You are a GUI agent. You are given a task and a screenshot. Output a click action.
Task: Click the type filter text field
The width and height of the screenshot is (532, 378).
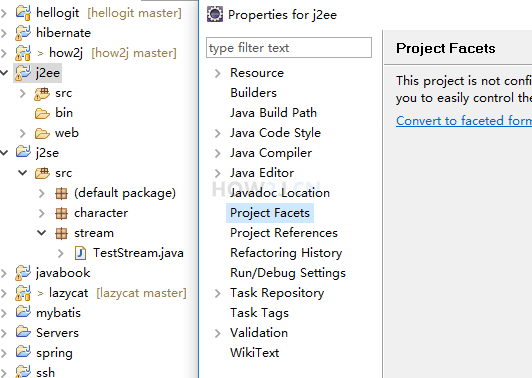[x=289, y=48]
